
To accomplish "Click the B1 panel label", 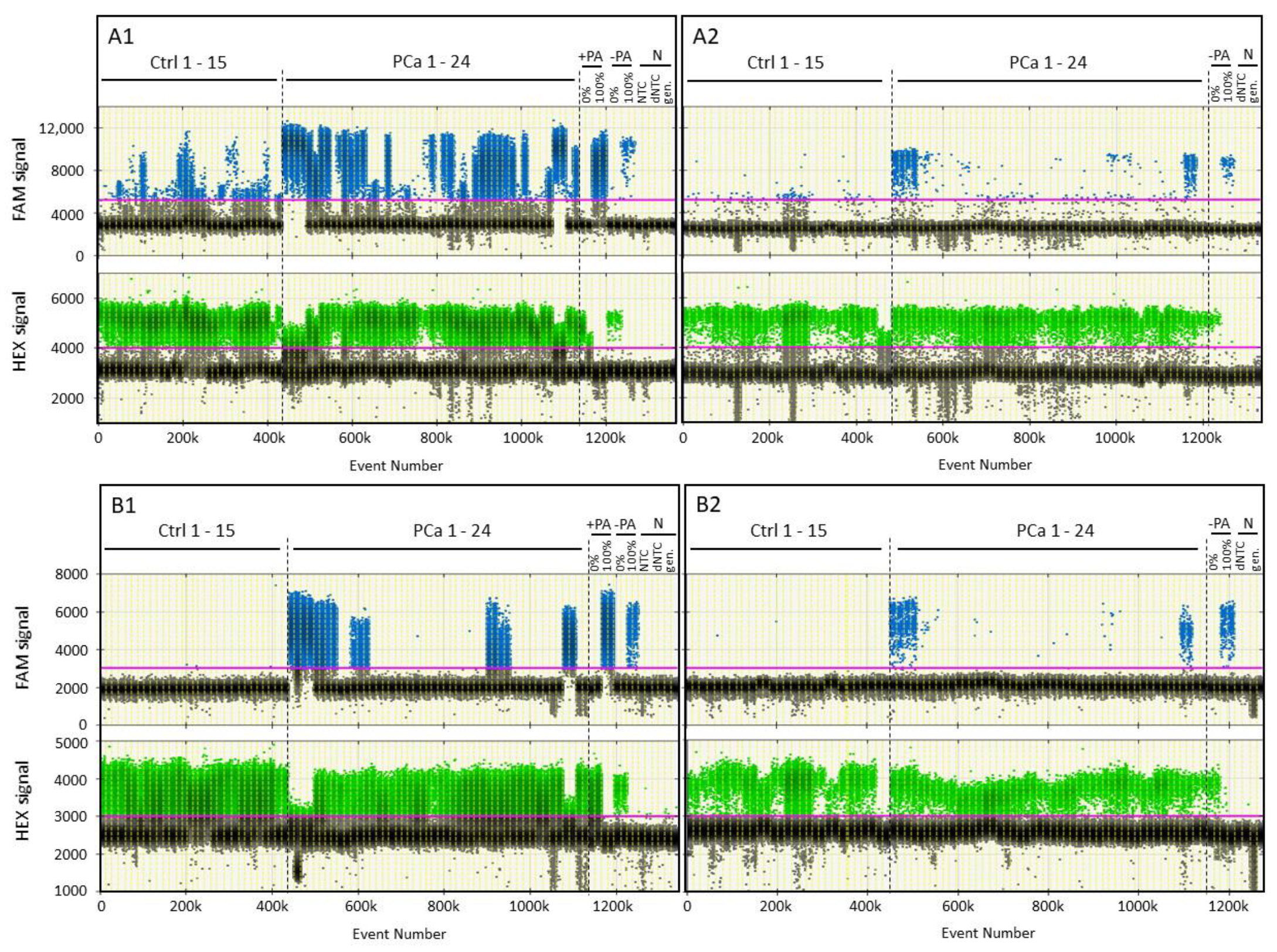I will click(x=123, y=505).
